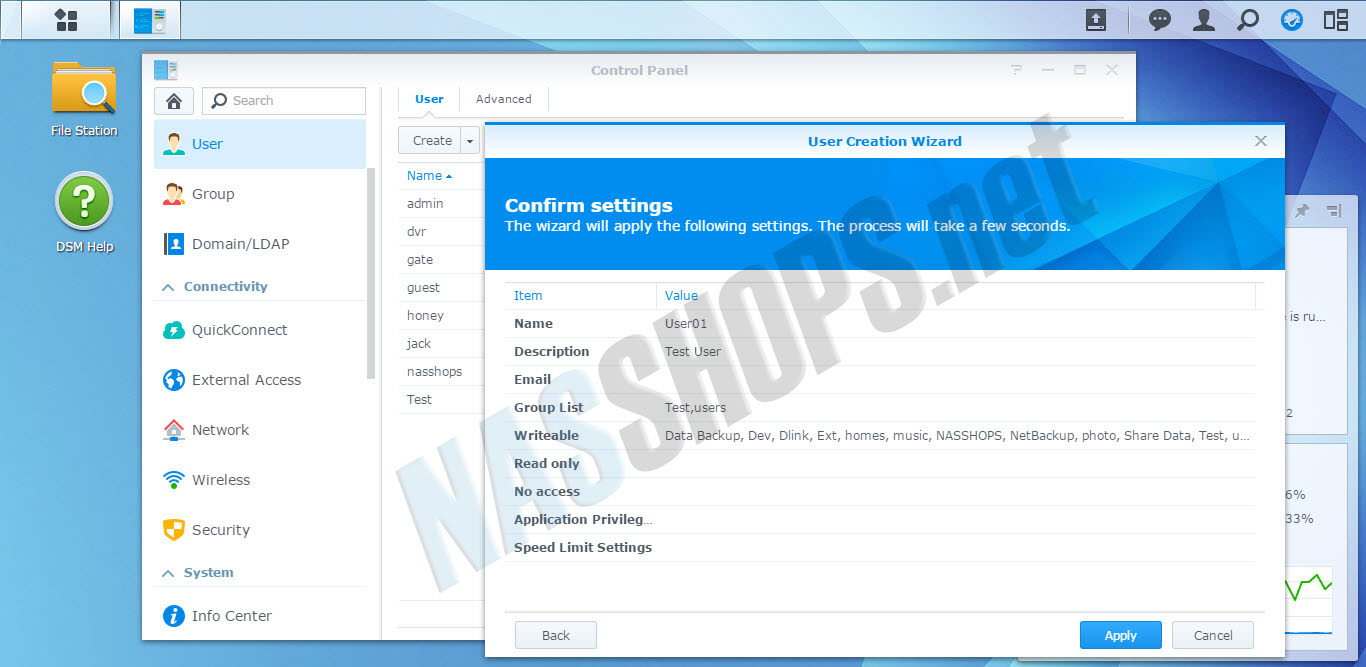Image resolution: width=1366 pixels, height=667 pixels.
Task: Go Back in the wizard
Action: [x=556, y=635]
